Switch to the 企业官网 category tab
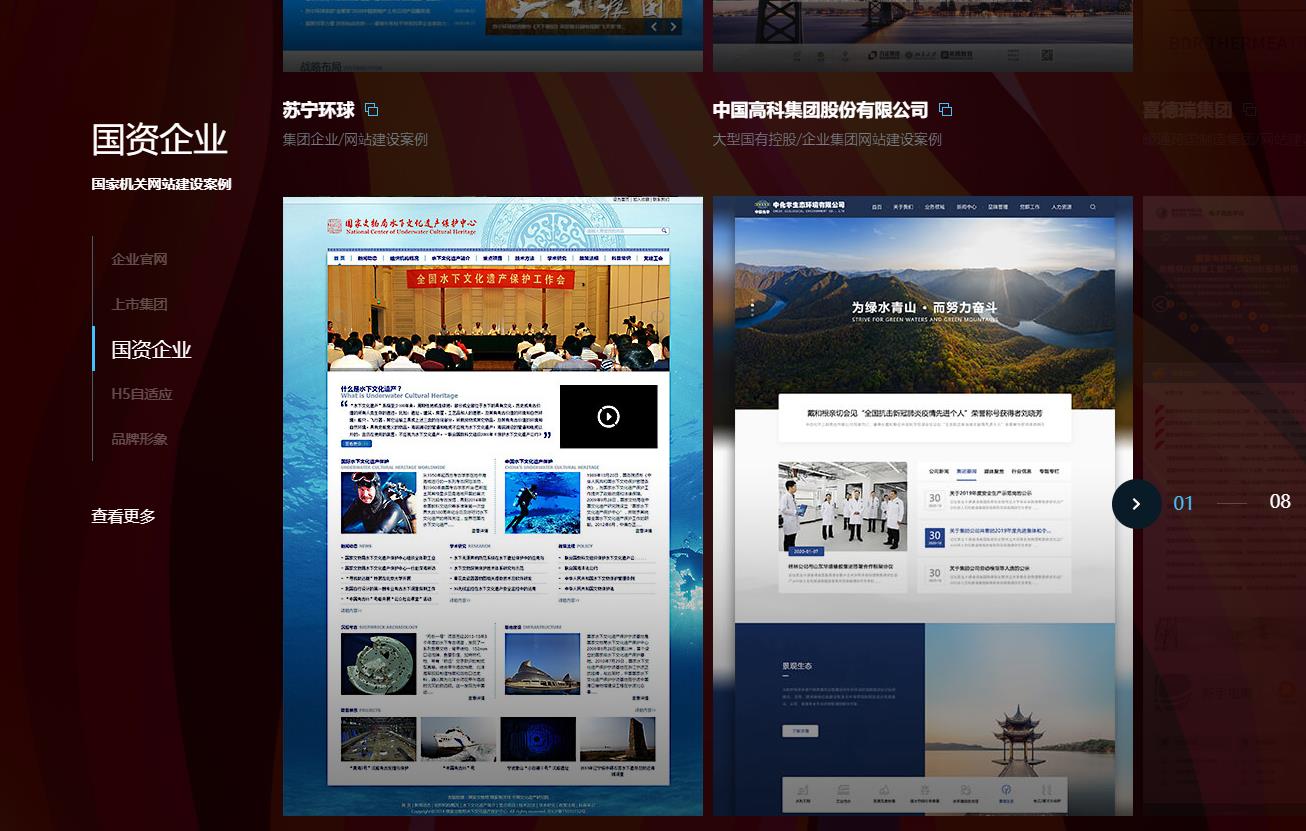Image resolution: width=1306 pixels, height=831 pixels. pos(139,259)
